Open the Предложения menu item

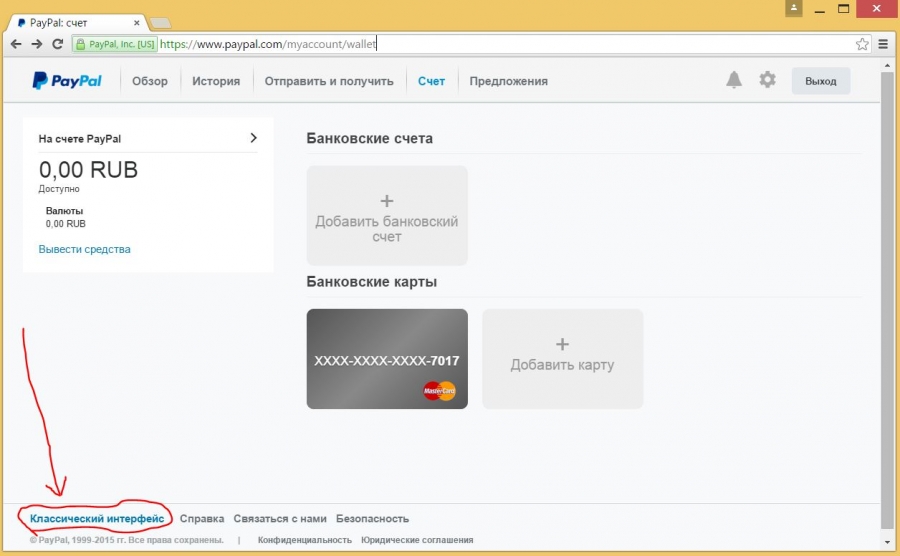pyautogui.click(x=509, y=81)
